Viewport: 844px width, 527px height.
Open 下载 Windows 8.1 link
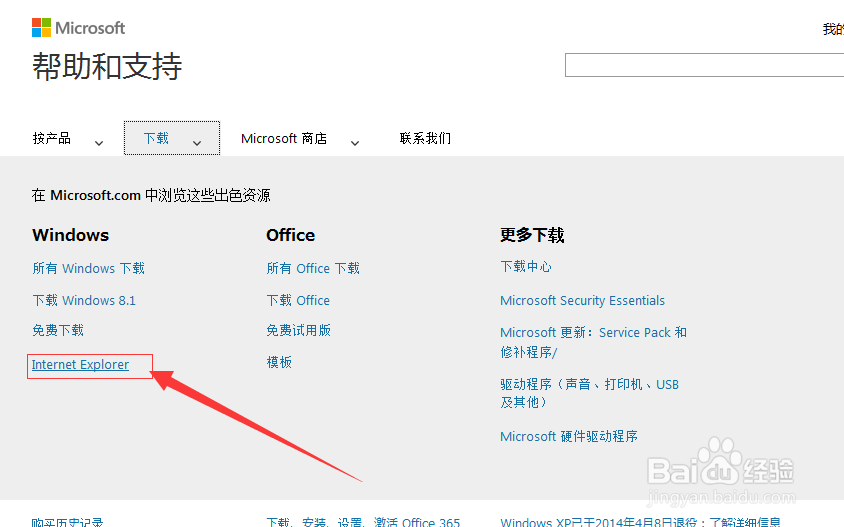[x=84, y=300]
